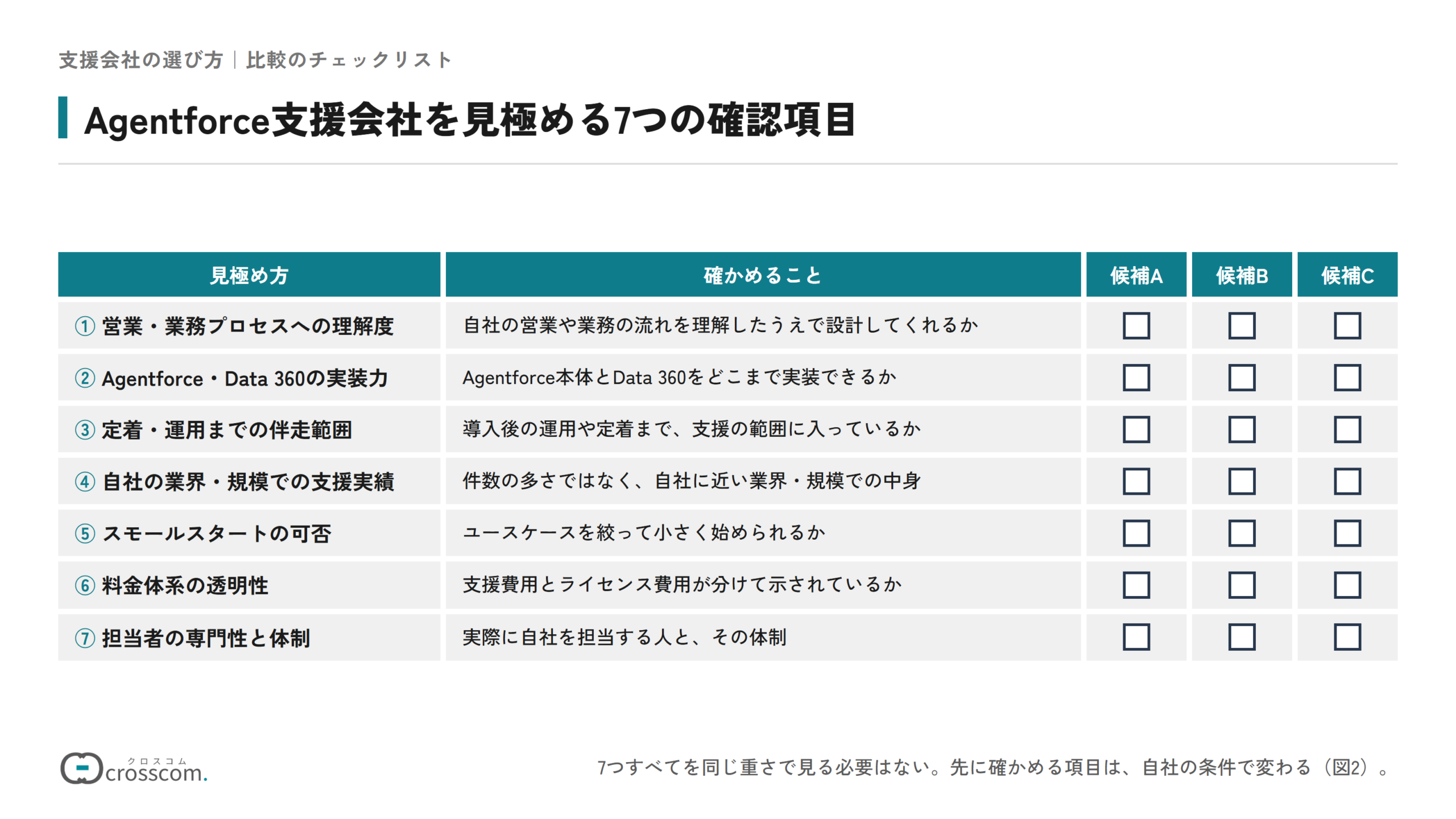The height and width of the screenshot is (819, 1456).
Task: Check 候補C box for 営業・業務プロセスへの理解度
Action: pos(1347,325)
